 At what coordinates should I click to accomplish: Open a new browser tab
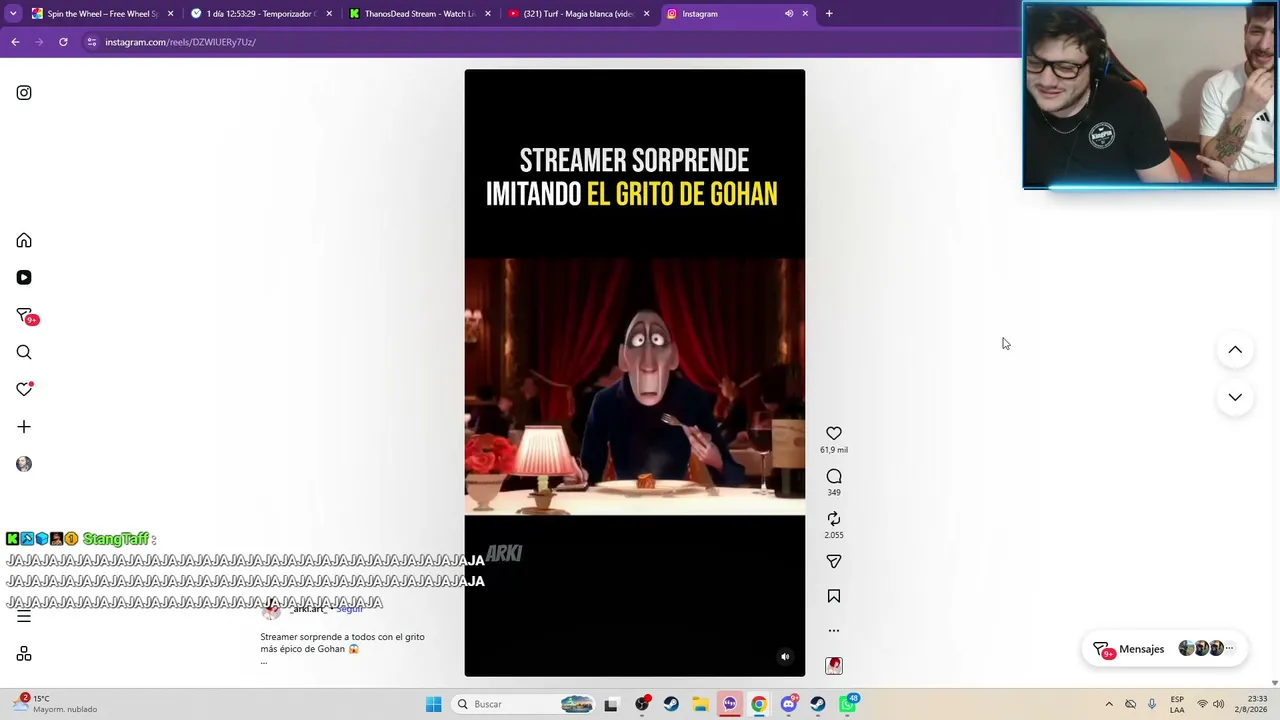[x=829, y=14]
